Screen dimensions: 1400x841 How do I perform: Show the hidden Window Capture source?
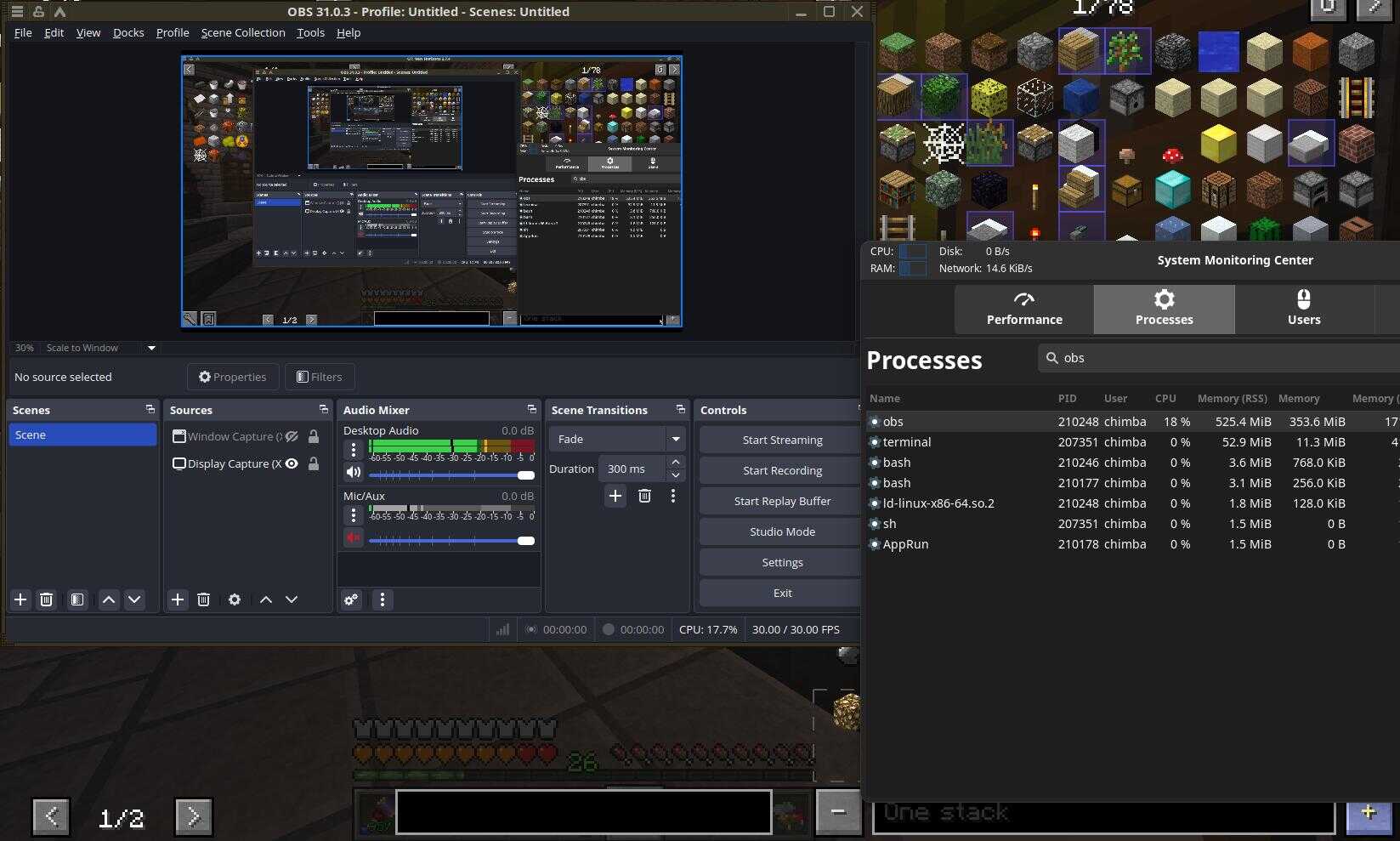[292, 436]
